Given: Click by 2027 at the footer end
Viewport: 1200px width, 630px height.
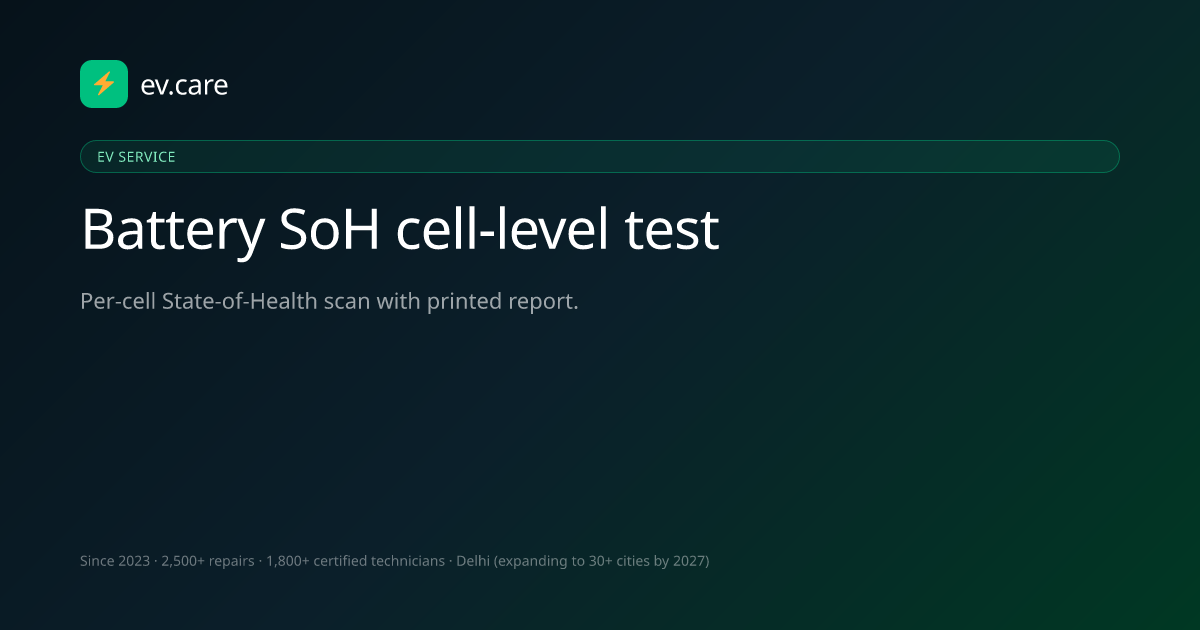Looking at the screenshot, I should (684, 562).
